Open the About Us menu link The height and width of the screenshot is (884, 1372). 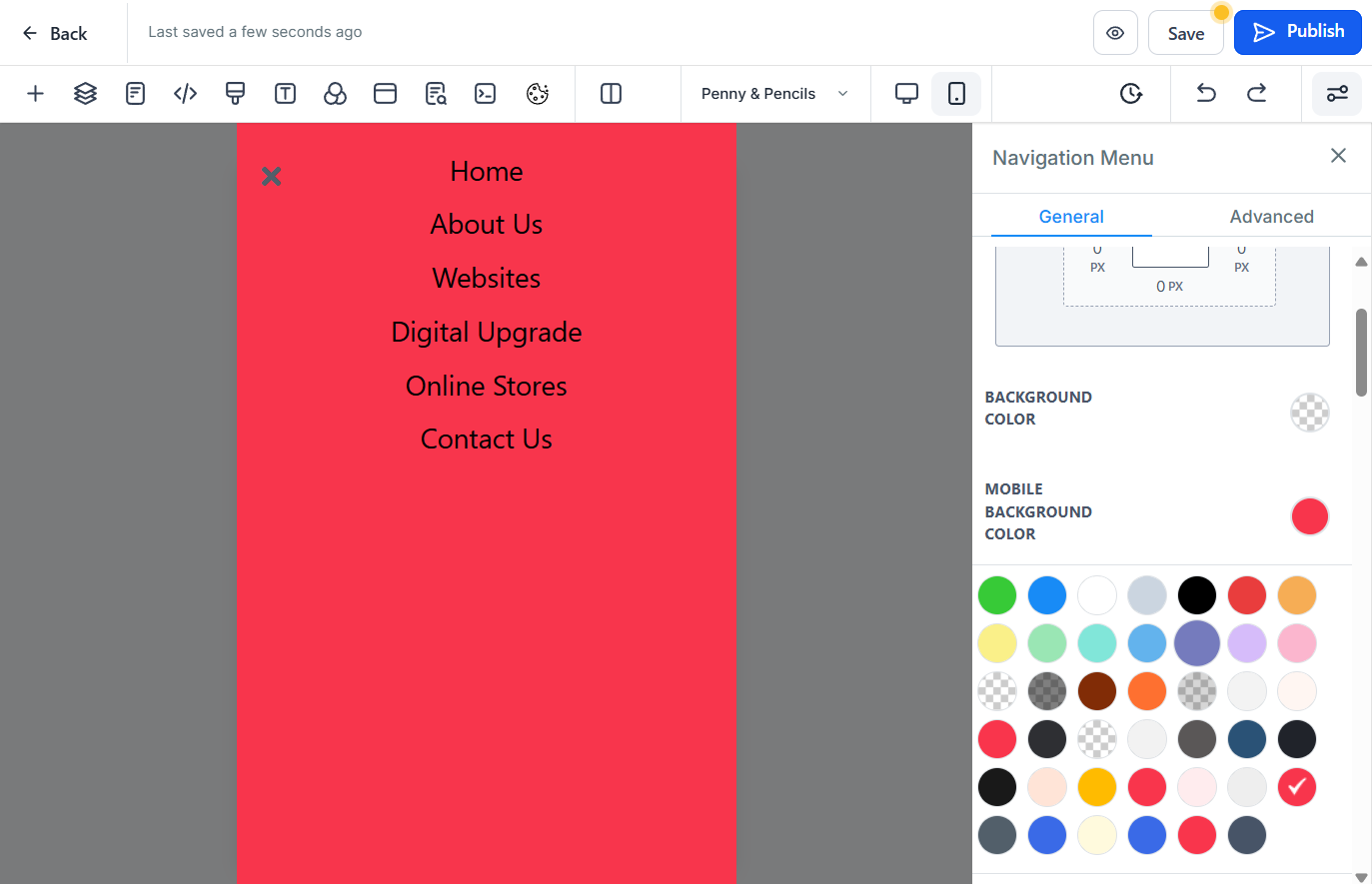pyautogui.click(x=487, y=225)
